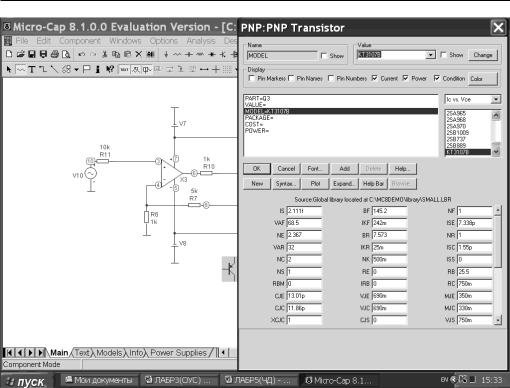Open Find with binoculars icon
Image resolution: width=510 pixels, height=388 pixels.
point(150,54)
